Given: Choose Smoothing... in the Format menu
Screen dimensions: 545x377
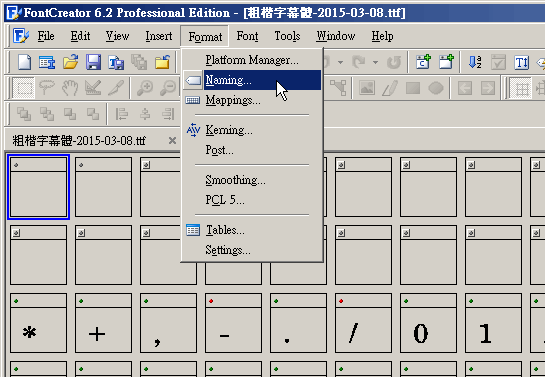Looking at the screenshot, I should (x=252, y=180).
